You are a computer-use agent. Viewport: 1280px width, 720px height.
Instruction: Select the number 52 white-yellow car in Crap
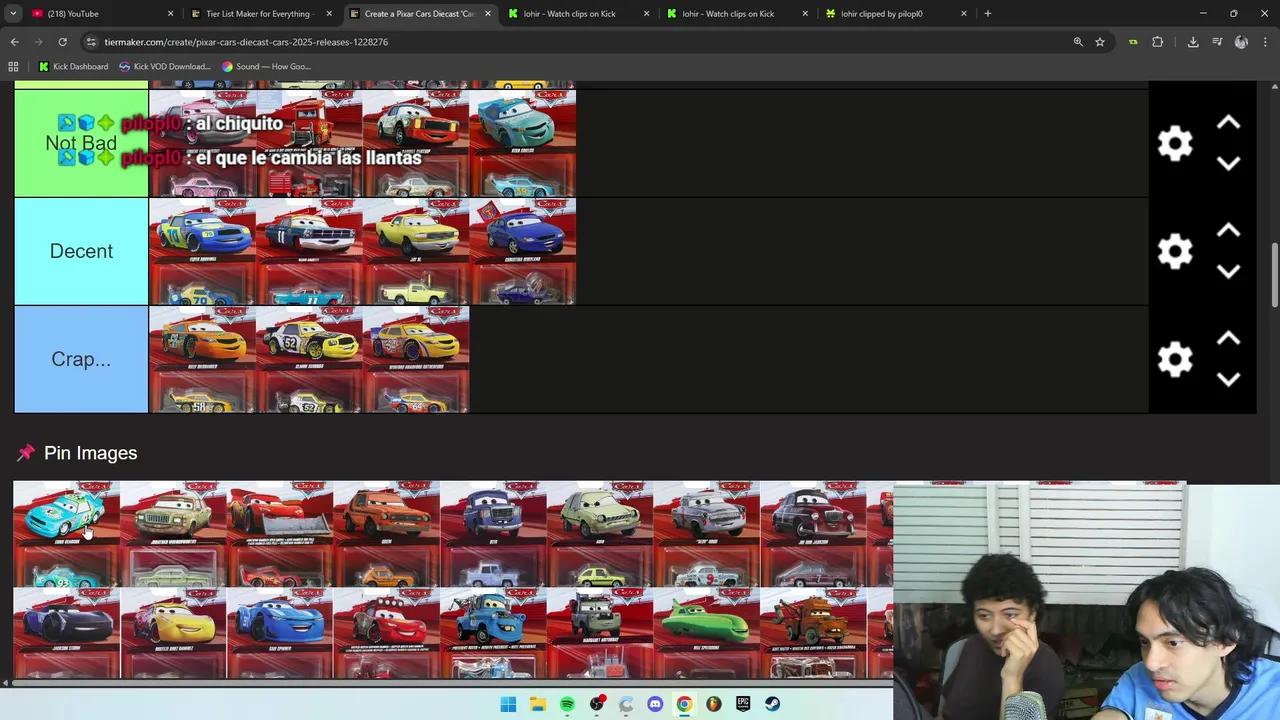click(x=309, y=359)
